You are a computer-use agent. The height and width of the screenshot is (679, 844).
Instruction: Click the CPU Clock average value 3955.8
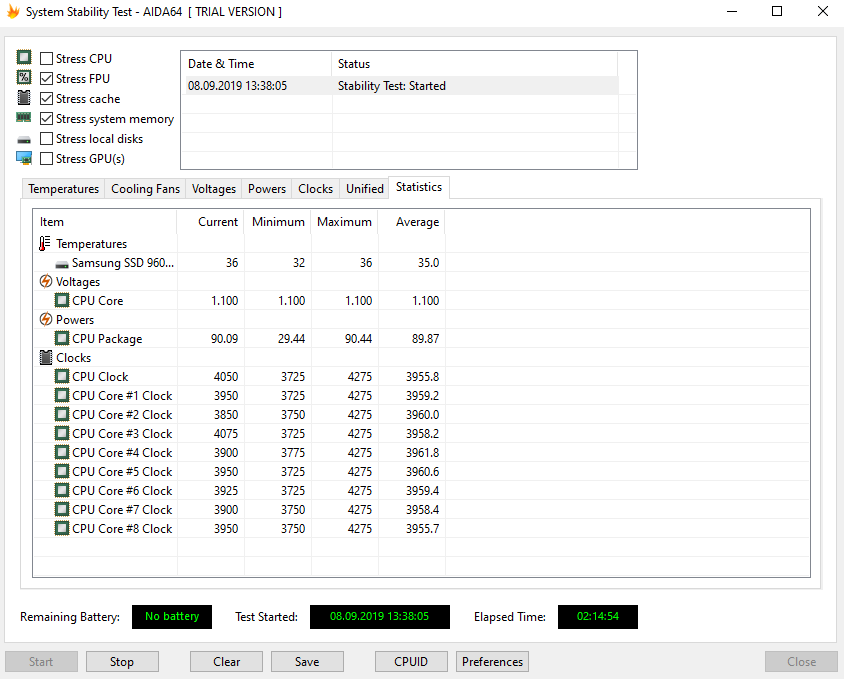pos(422,376)
